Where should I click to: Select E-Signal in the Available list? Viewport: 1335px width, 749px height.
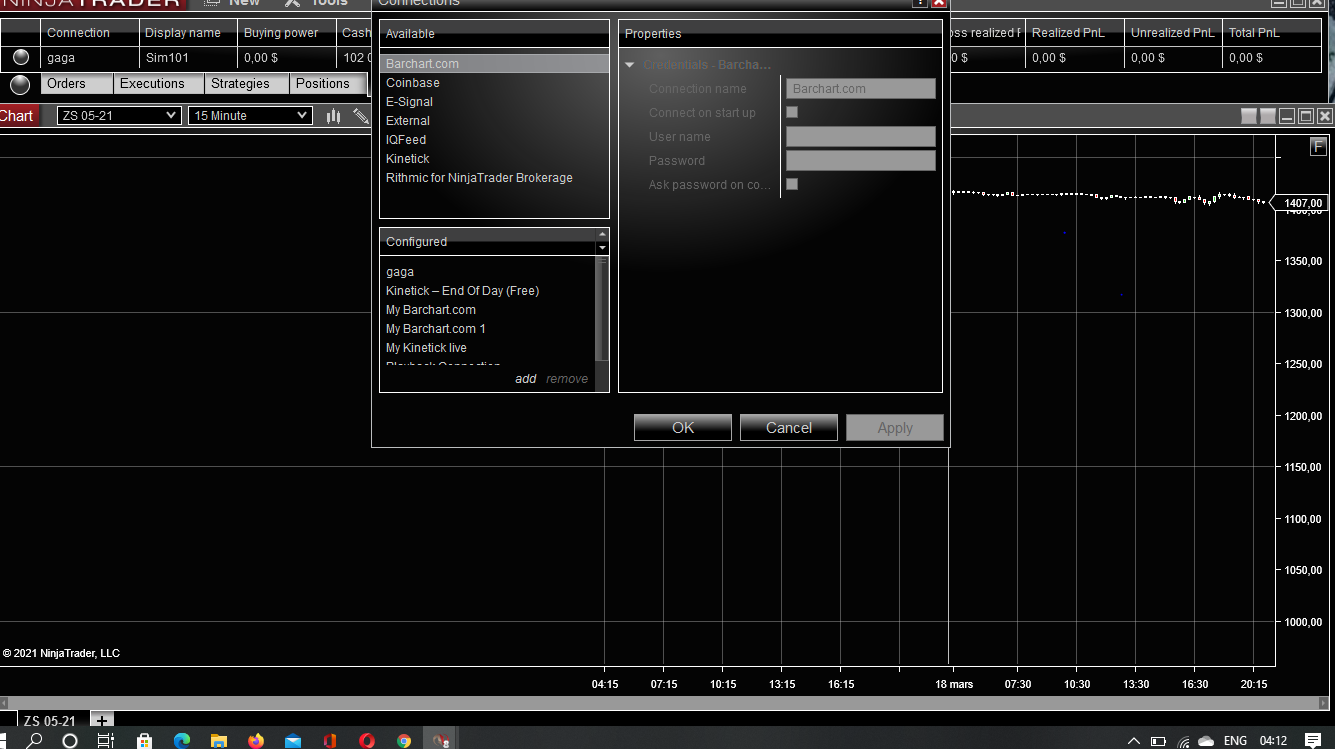click(494, 102)
